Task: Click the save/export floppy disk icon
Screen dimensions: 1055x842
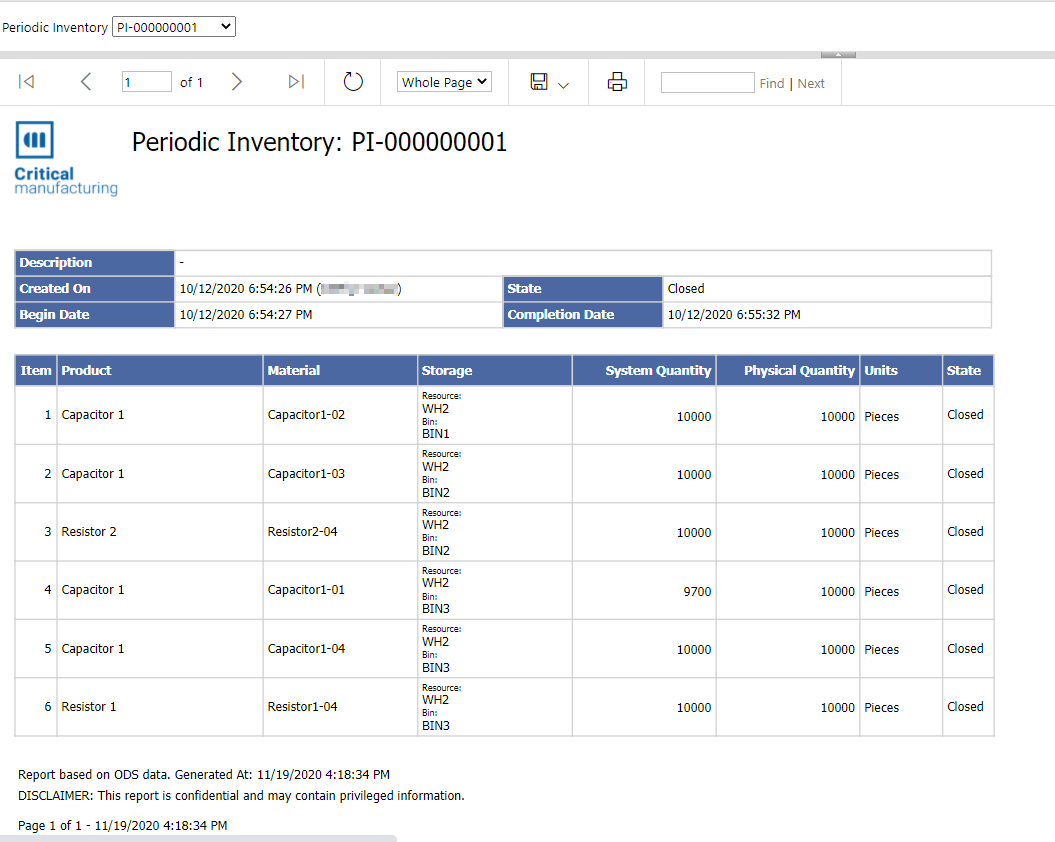Action: 539,82
